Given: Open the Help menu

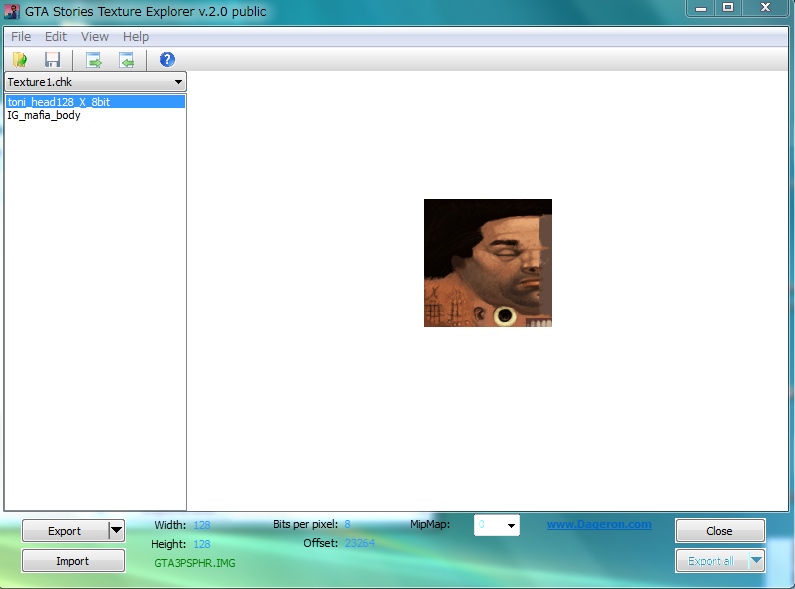Looking at the screenshot, I should (136, 36).
